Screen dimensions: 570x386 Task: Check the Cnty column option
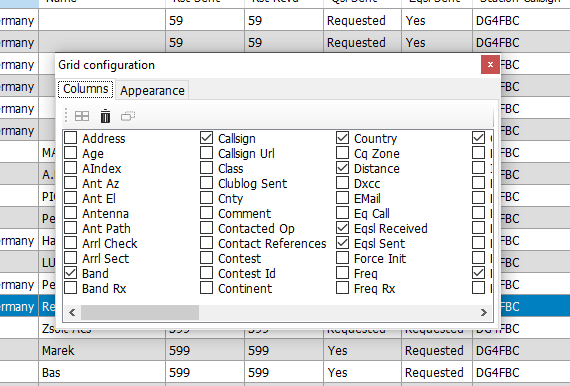coord(206,198)
